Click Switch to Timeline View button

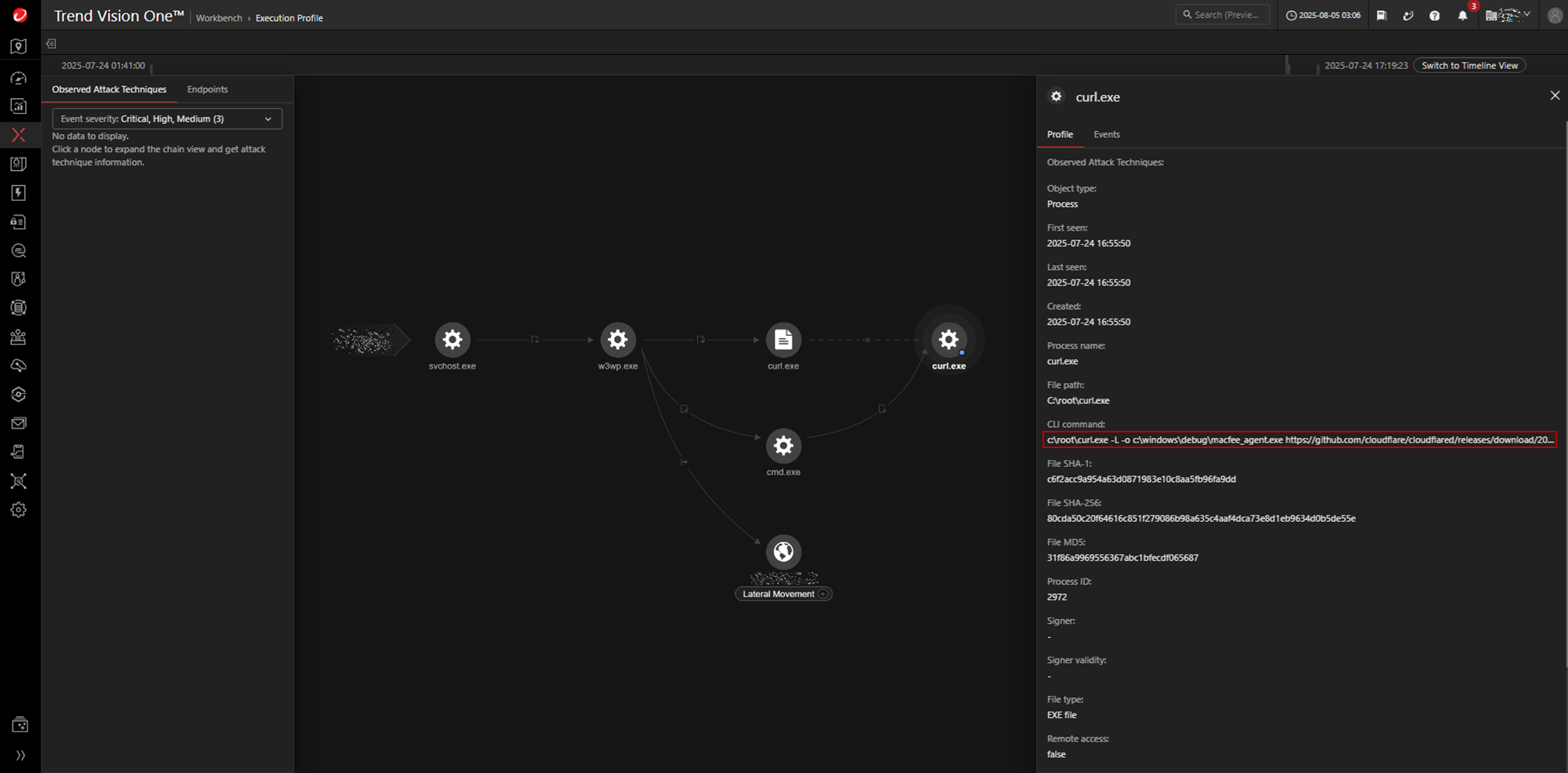point(1469,66)
